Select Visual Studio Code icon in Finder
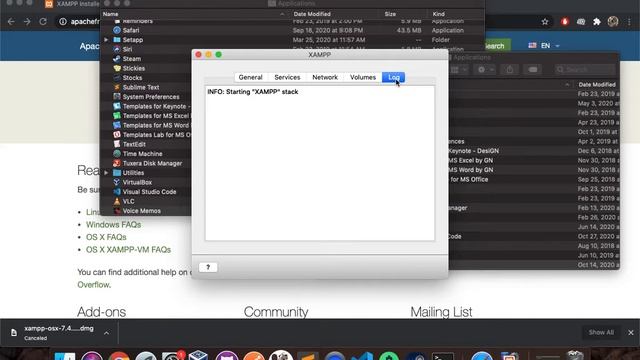Screen dimensions: 640x360 [x=117, y=191]
